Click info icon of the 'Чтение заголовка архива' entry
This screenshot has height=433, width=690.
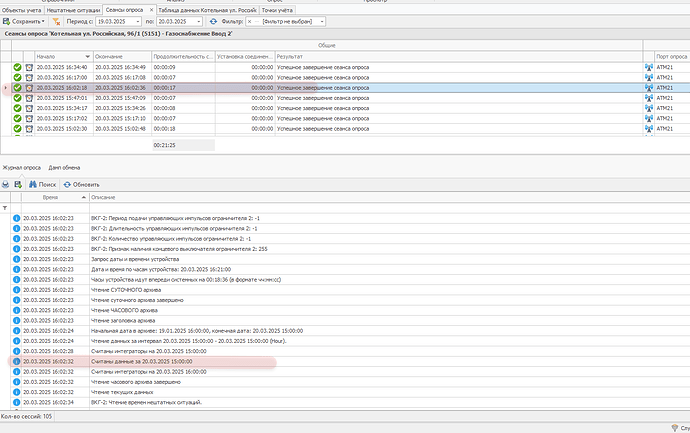pos(16,320)
